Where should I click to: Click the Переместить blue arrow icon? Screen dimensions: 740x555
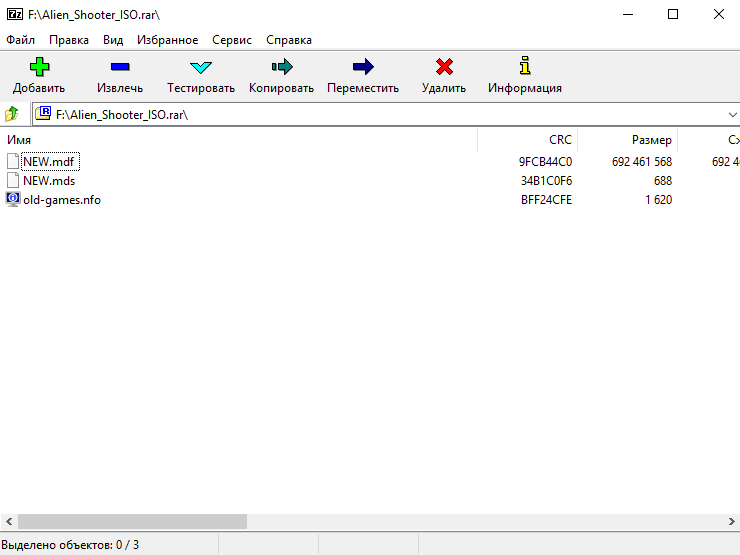pyautogui.click(x=363, y=67)
